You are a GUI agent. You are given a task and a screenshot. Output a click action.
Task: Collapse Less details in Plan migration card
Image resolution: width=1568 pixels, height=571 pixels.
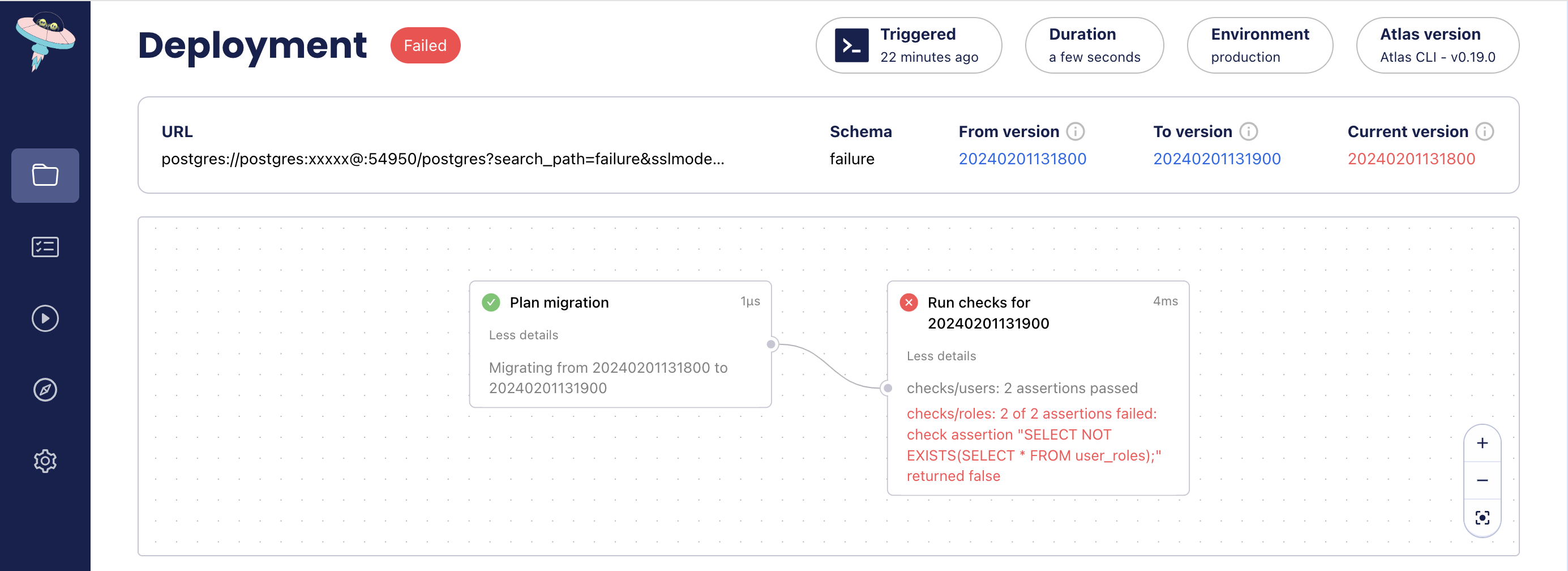(x=523, y=335)
